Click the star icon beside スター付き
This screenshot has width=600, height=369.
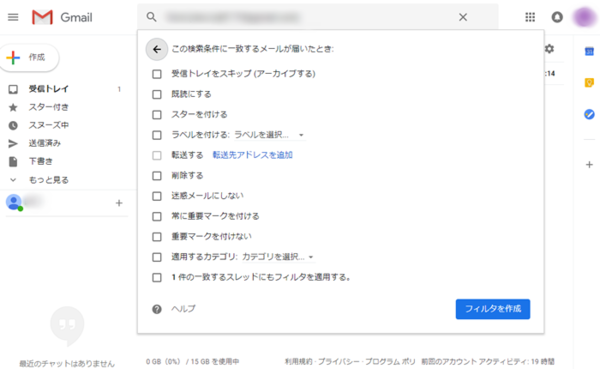point(13,108)
